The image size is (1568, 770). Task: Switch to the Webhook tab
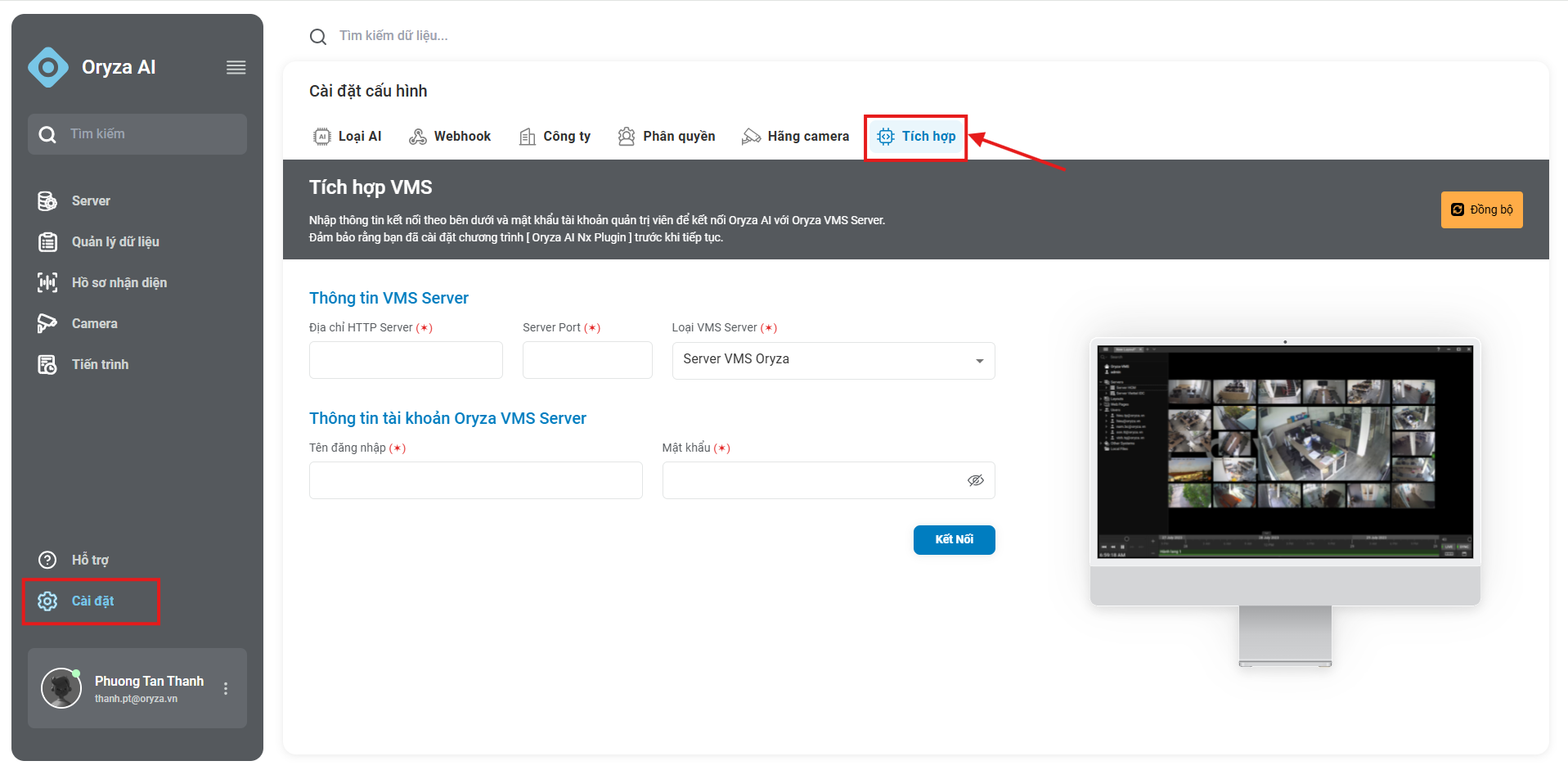coord(450,137)
